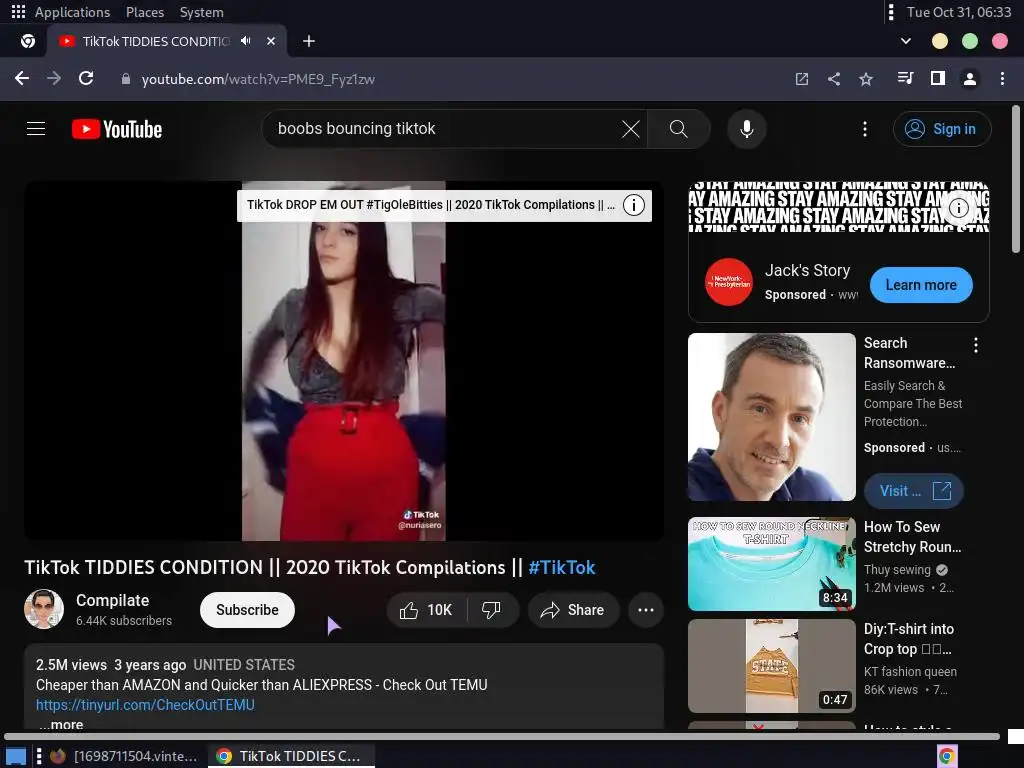Open page in app icon in address bar
Screen dimensions: 1024x768
click(x=802, y=79)
